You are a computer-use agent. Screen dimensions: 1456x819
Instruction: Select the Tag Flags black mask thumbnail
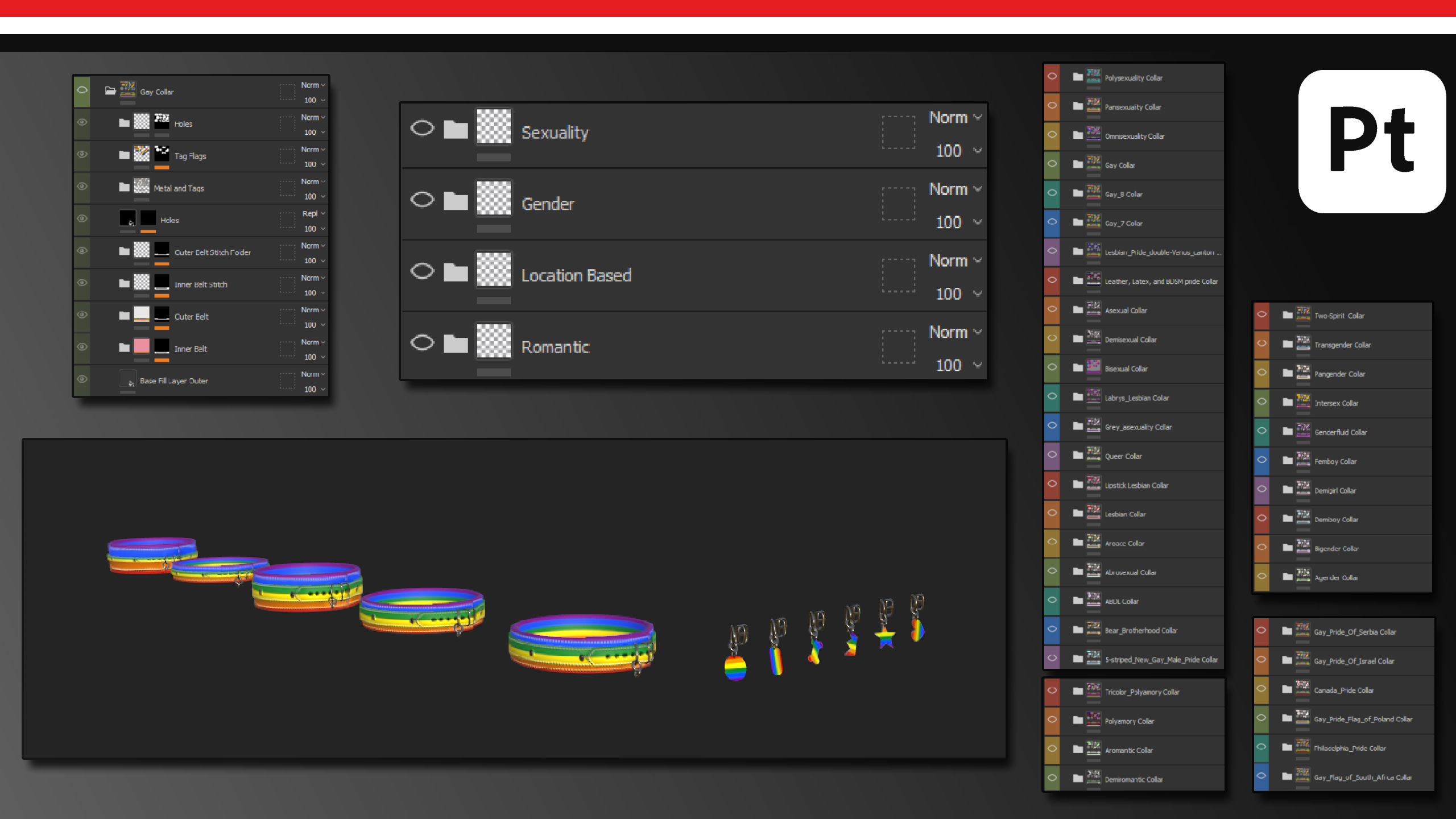(x=162, y=154)
